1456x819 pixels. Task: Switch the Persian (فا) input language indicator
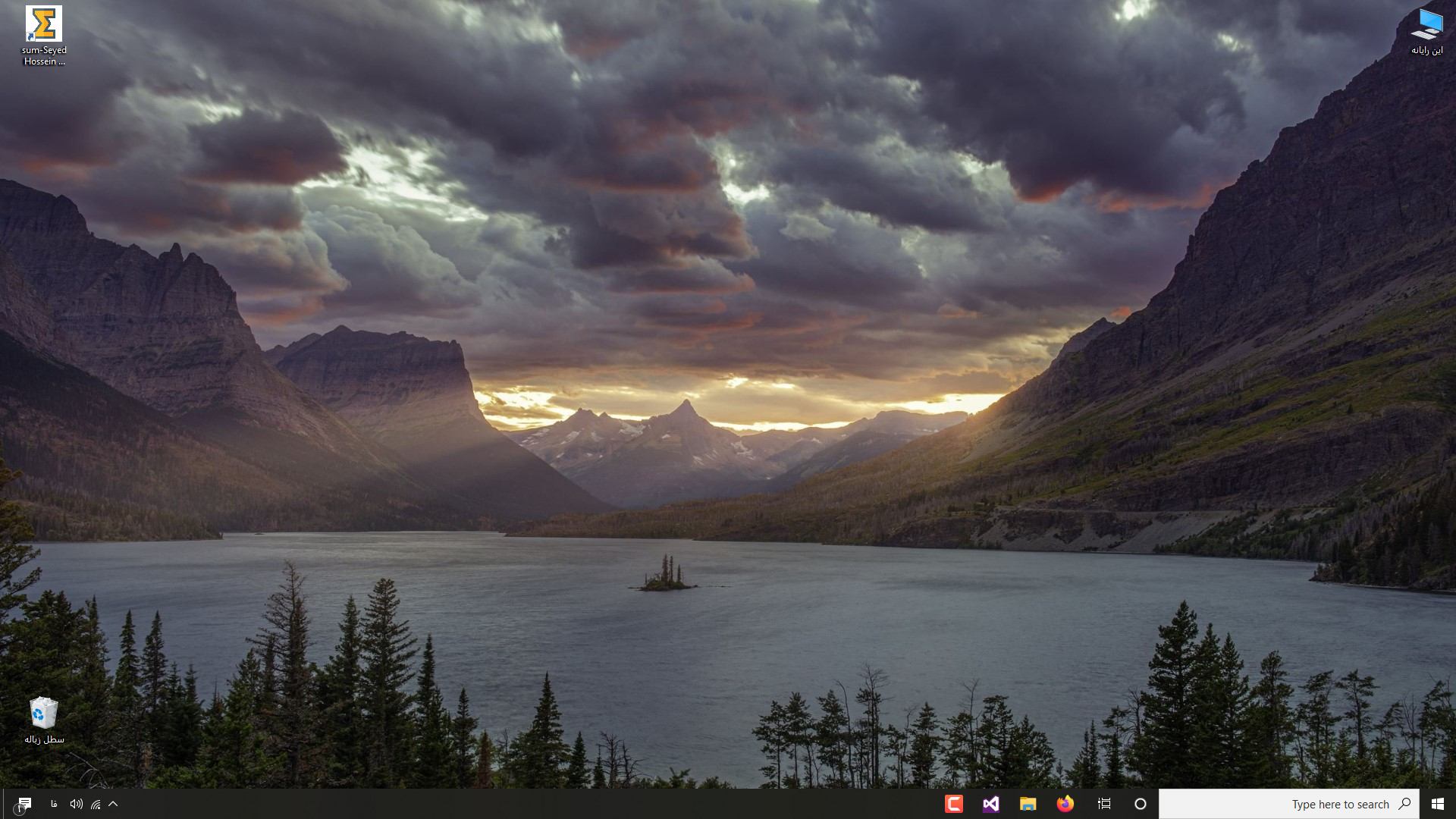coord(54,804)
